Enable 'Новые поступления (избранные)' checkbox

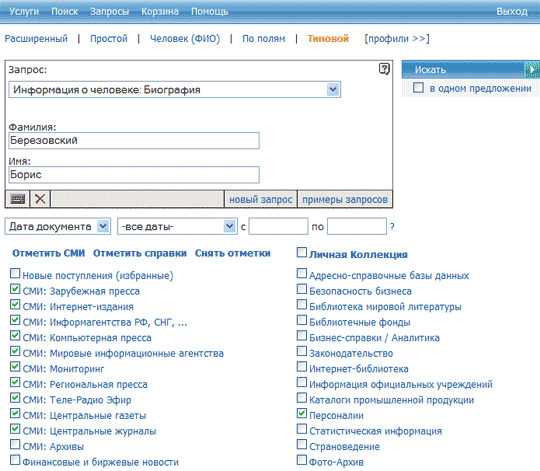coord(15,273)
